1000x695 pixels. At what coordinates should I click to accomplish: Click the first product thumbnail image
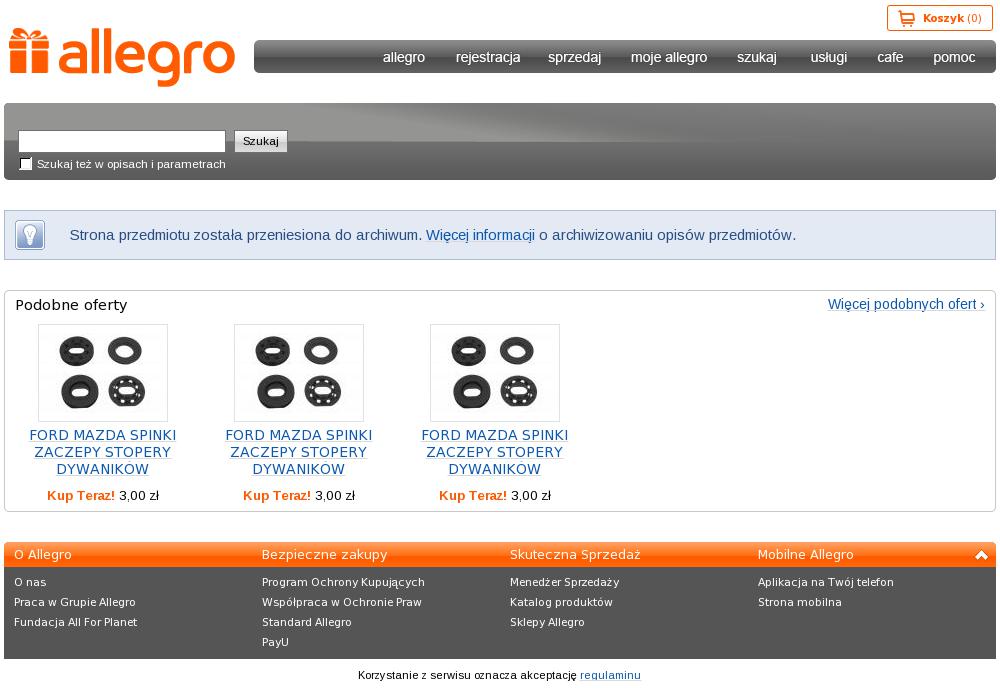click(103, 373)
